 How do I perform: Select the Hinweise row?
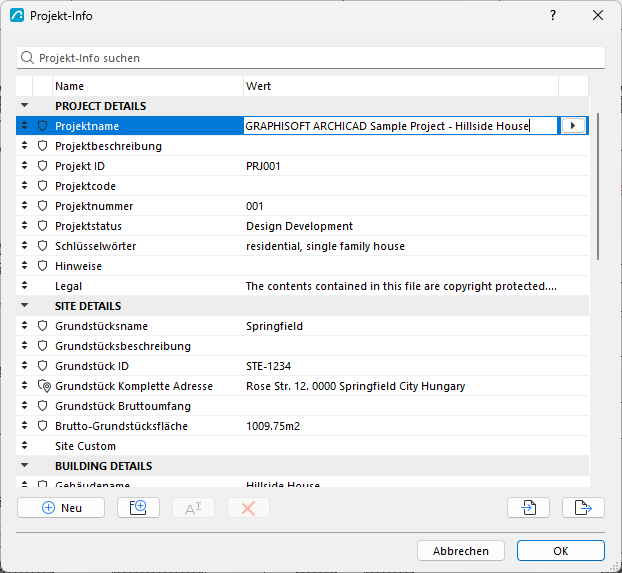[302, 265]
